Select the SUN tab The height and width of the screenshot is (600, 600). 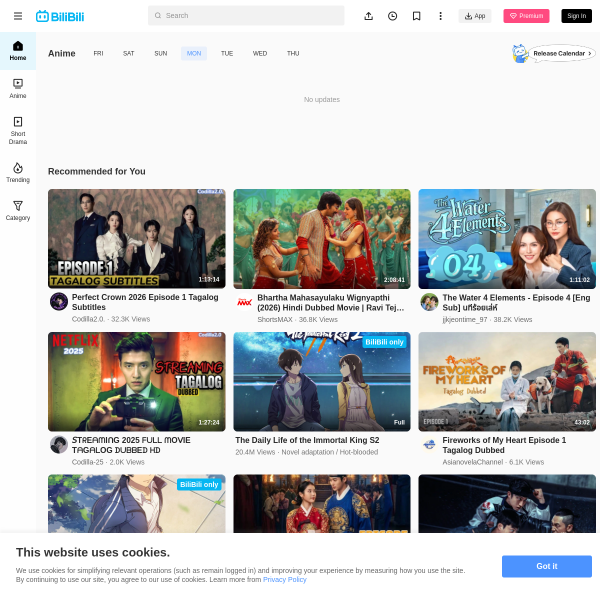click(161, 53)
